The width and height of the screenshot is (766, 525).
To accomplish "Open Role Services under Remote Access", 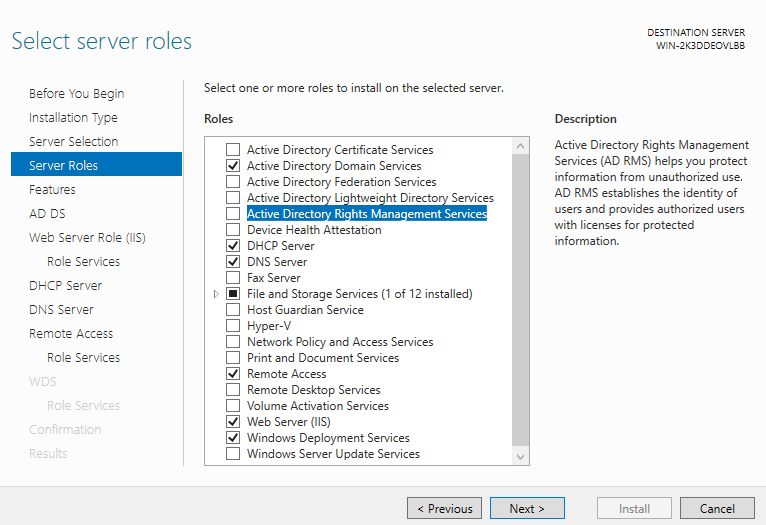I will pyautogui.click(x=84, y=357).
